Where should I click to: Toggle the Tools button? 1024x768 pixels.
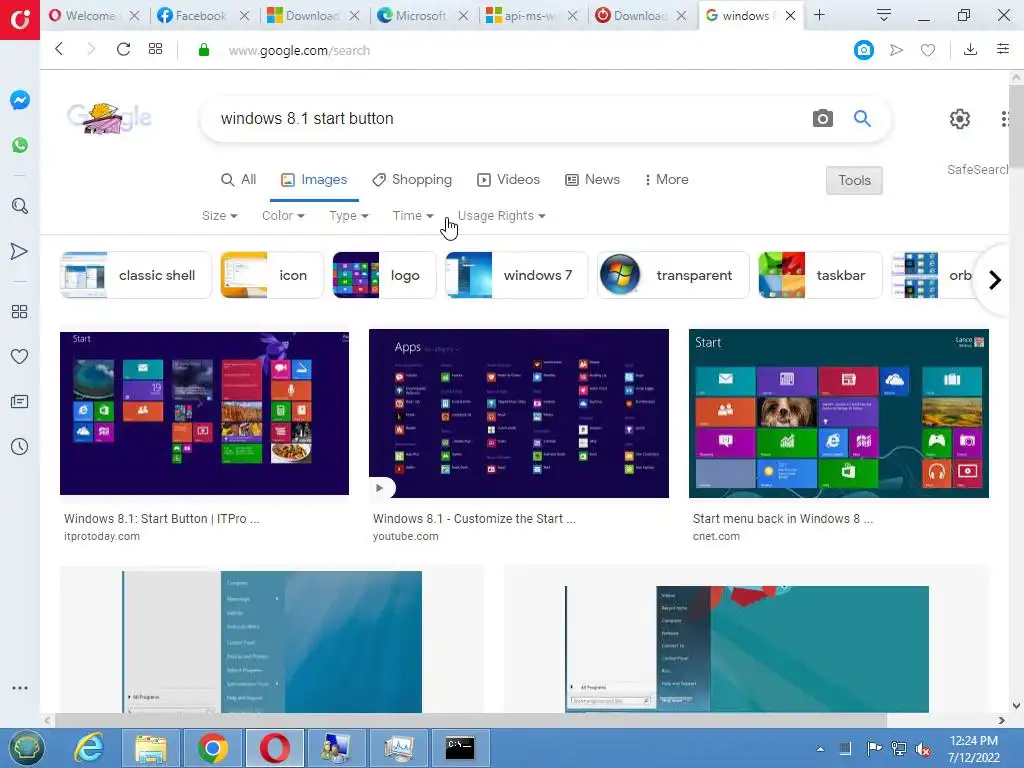854,180
